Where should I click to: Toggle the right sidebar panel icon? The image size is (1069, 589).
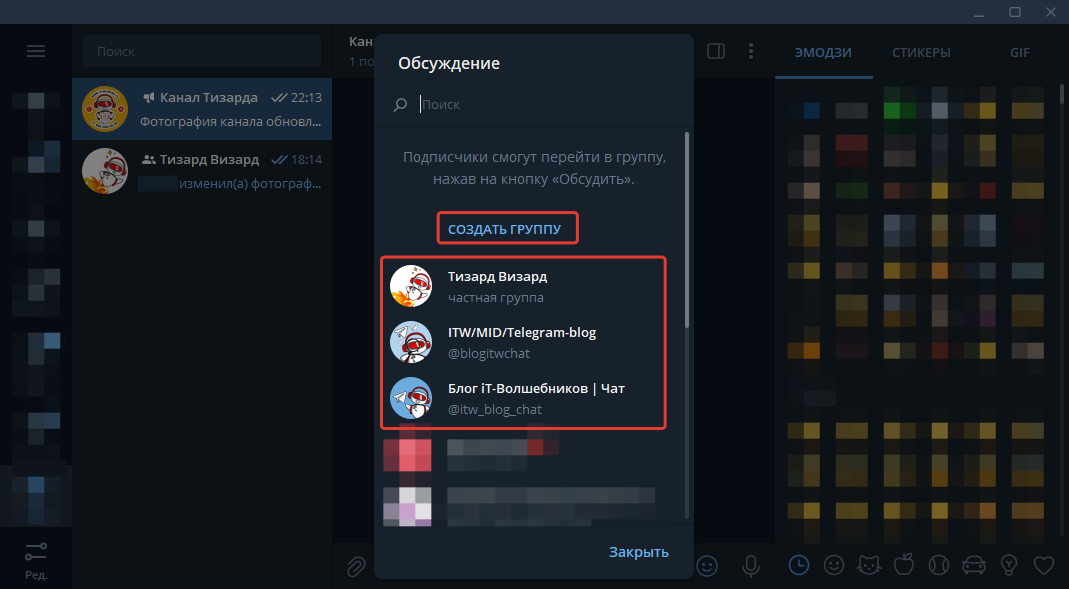[716, 51]
